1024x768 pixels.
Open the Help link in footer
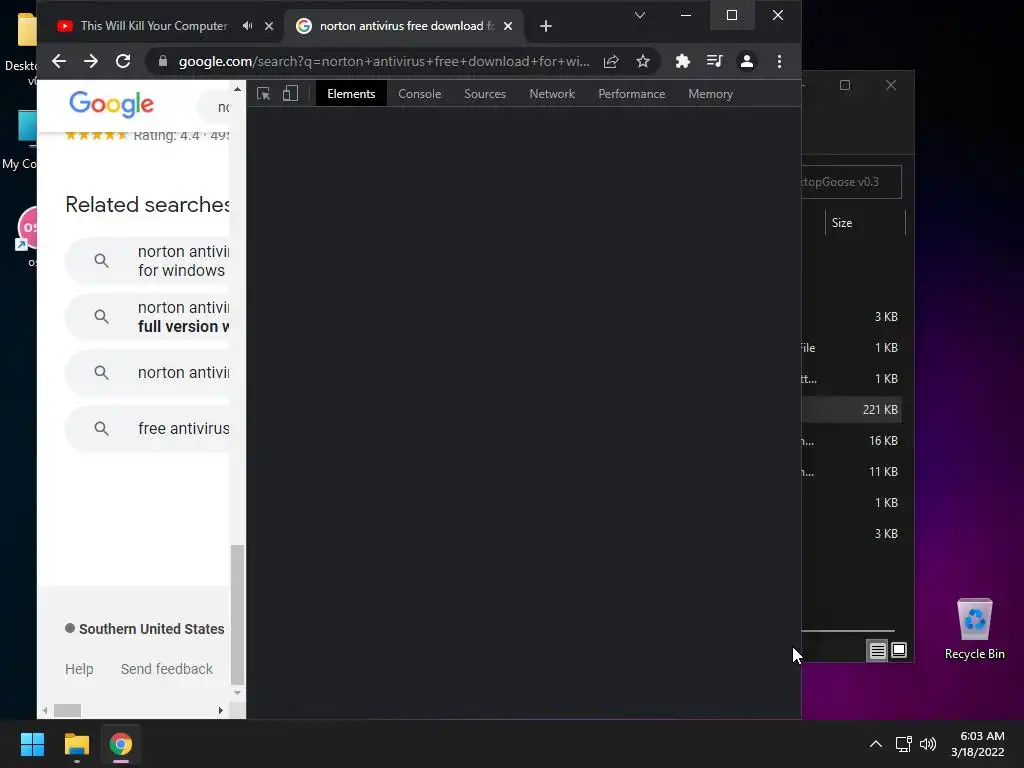pyautogui.click(x=79, y=669)
